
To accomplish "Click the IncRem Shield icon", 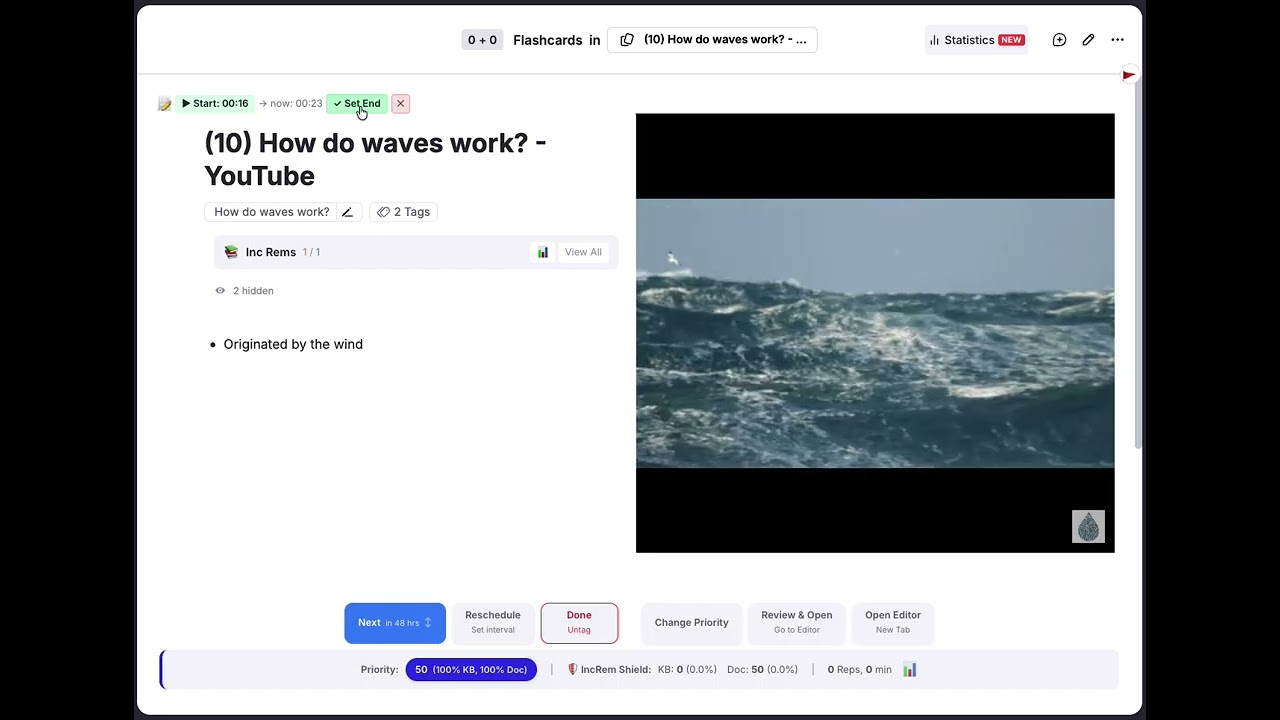I will coord(573,670).
